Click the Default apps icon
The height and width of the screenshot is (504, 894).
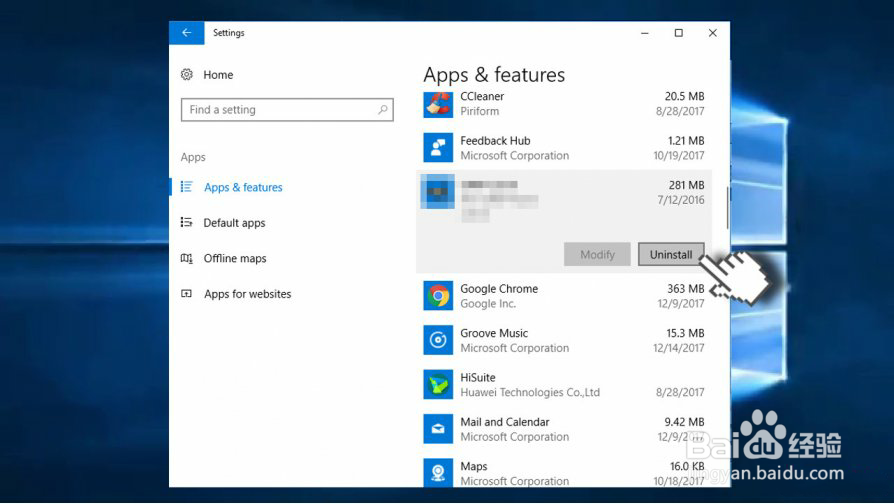[186, 222]
